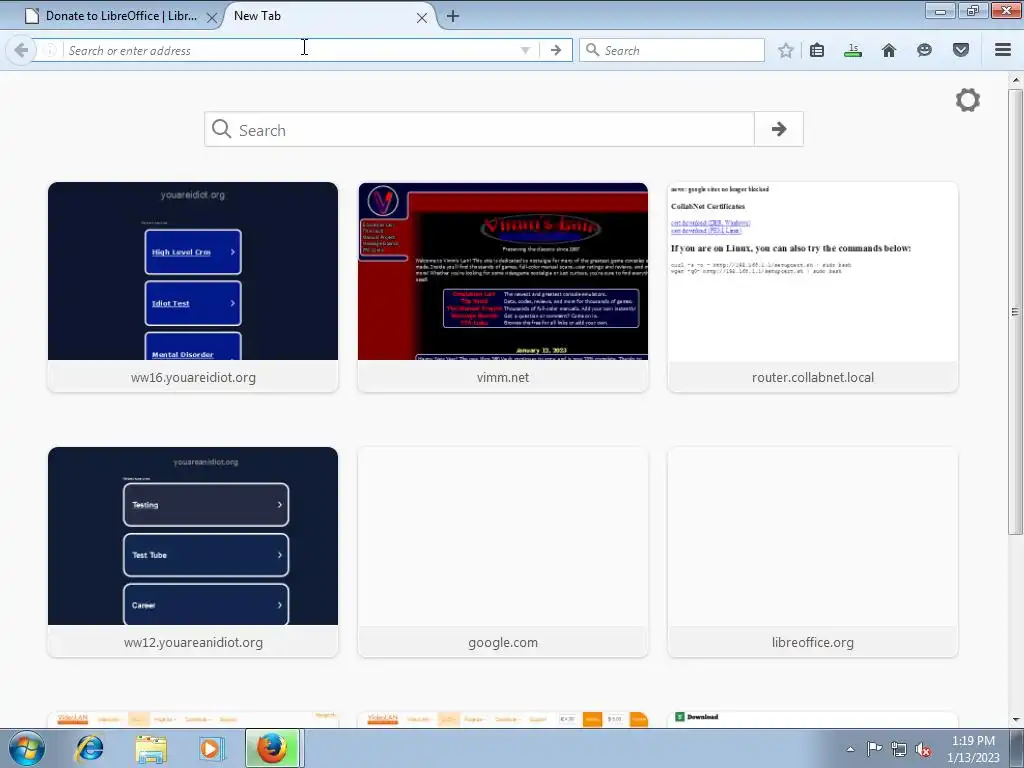1024x768 pixels.
Task: Click the toolbar Search box
Action: pos(671,50)
